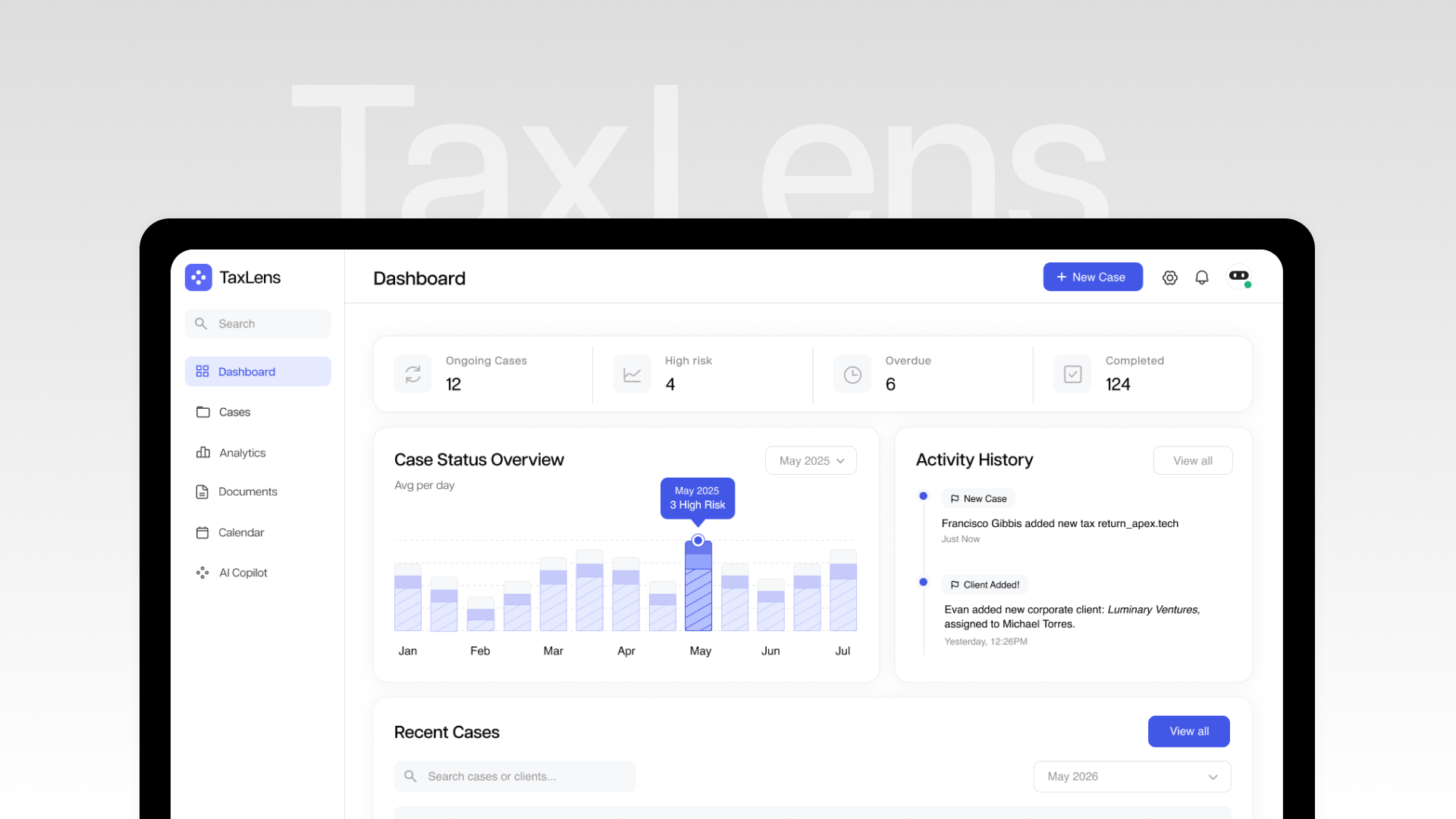View all Recent Cases

tap(1189, 731)
